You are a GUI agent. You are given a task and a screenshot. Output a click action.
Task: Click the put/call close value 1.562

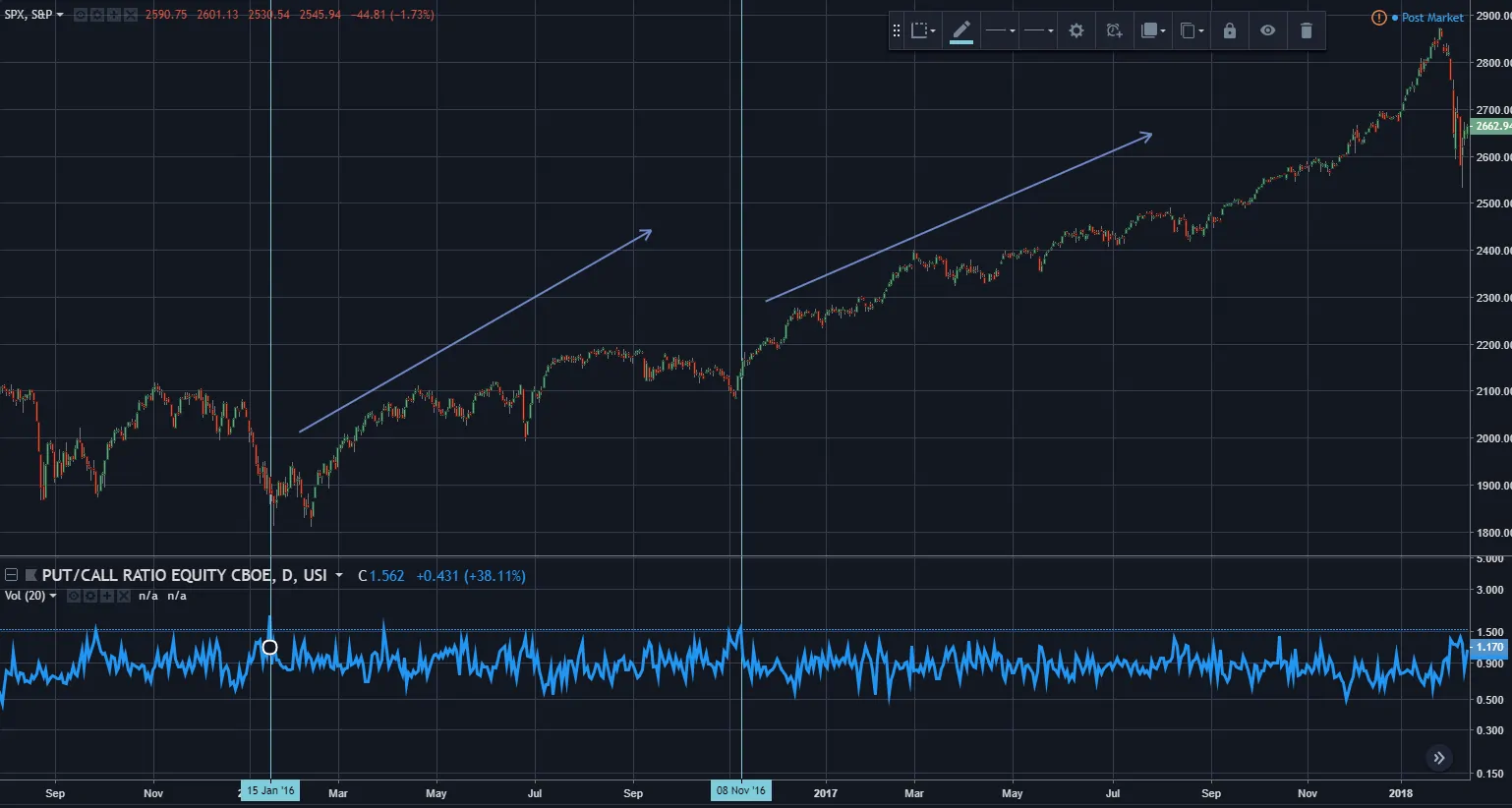(386, 576)
